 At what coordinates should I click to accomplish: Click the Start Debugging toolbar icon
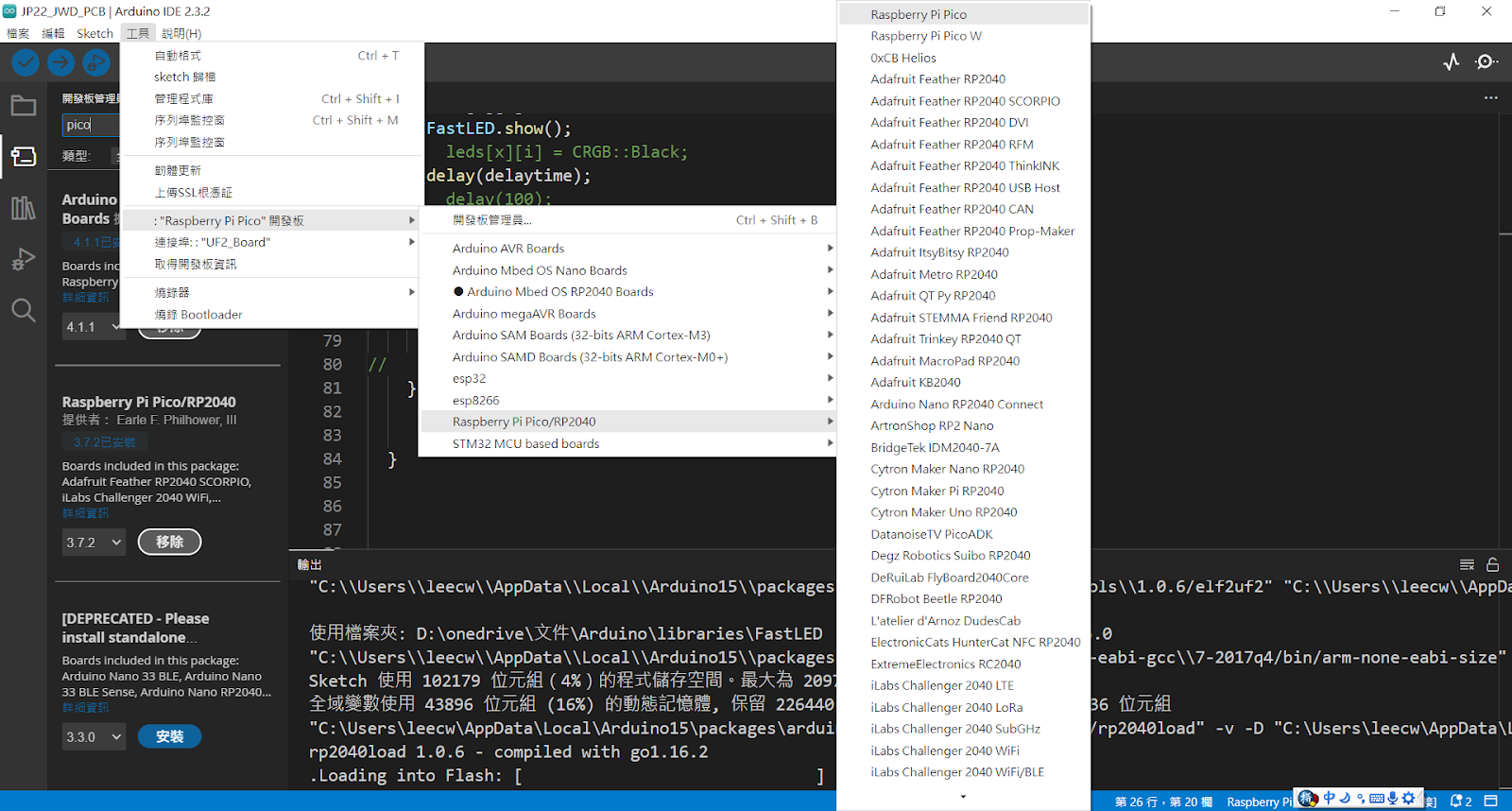click(x=96, y=62)
